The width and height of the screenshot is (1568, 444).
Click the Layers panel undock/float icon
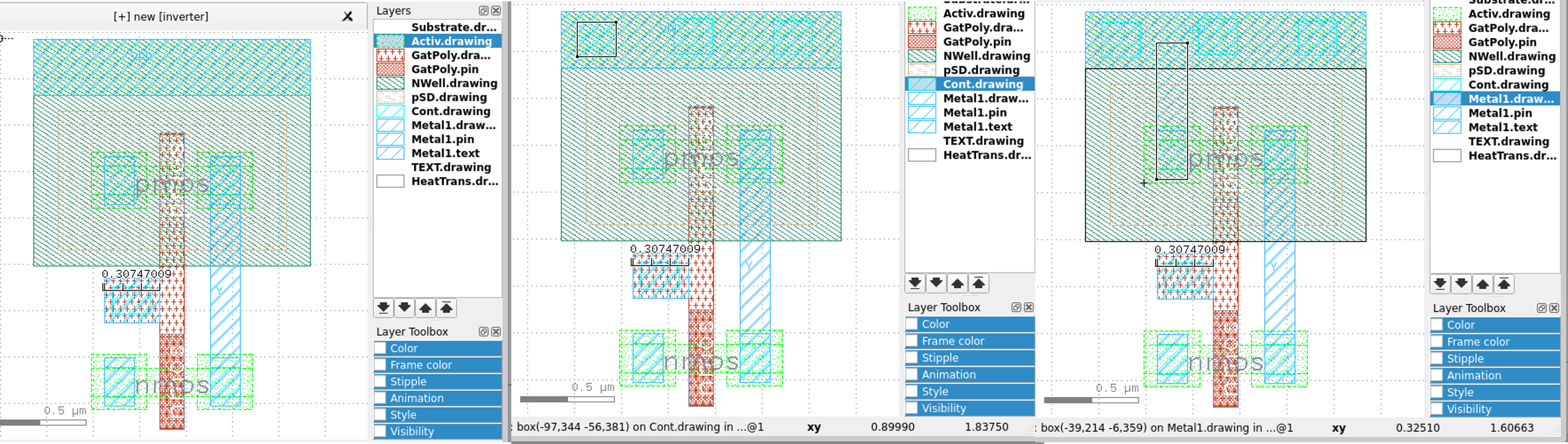click(x=483, y=10)
